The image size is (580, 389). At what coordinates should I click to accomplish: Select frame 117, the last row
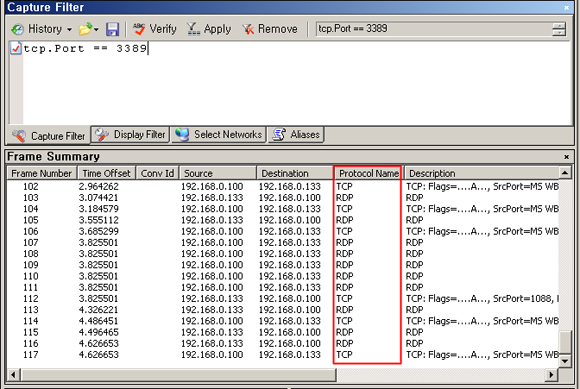pos(283,355)
